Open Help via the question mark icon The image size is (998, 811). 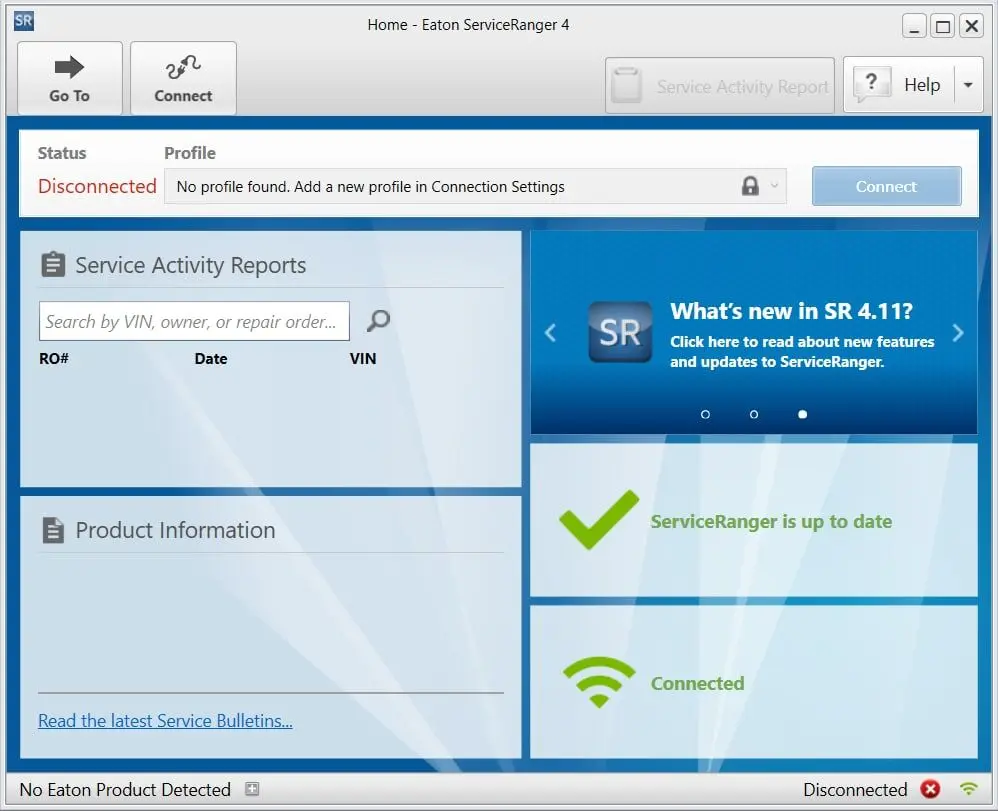click(x=871, y=84)
